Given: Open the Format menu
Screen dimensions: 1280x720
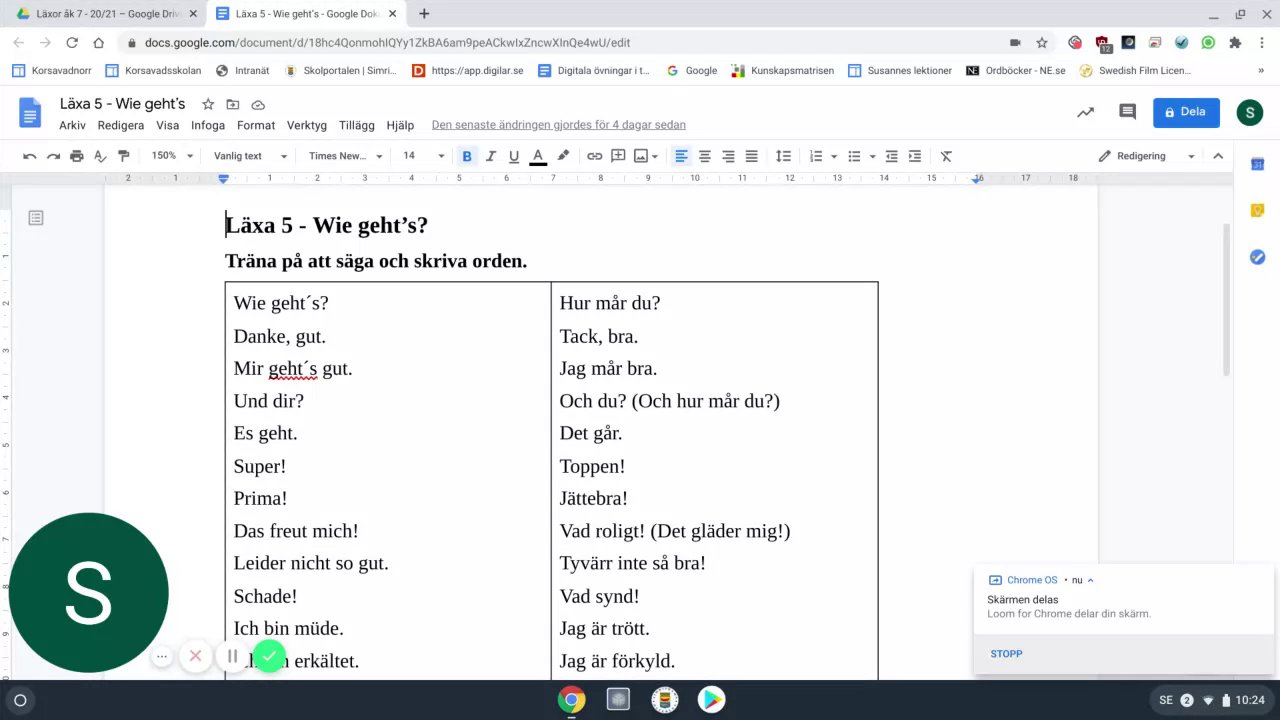Looking at the screenshot, I should 256,125.
